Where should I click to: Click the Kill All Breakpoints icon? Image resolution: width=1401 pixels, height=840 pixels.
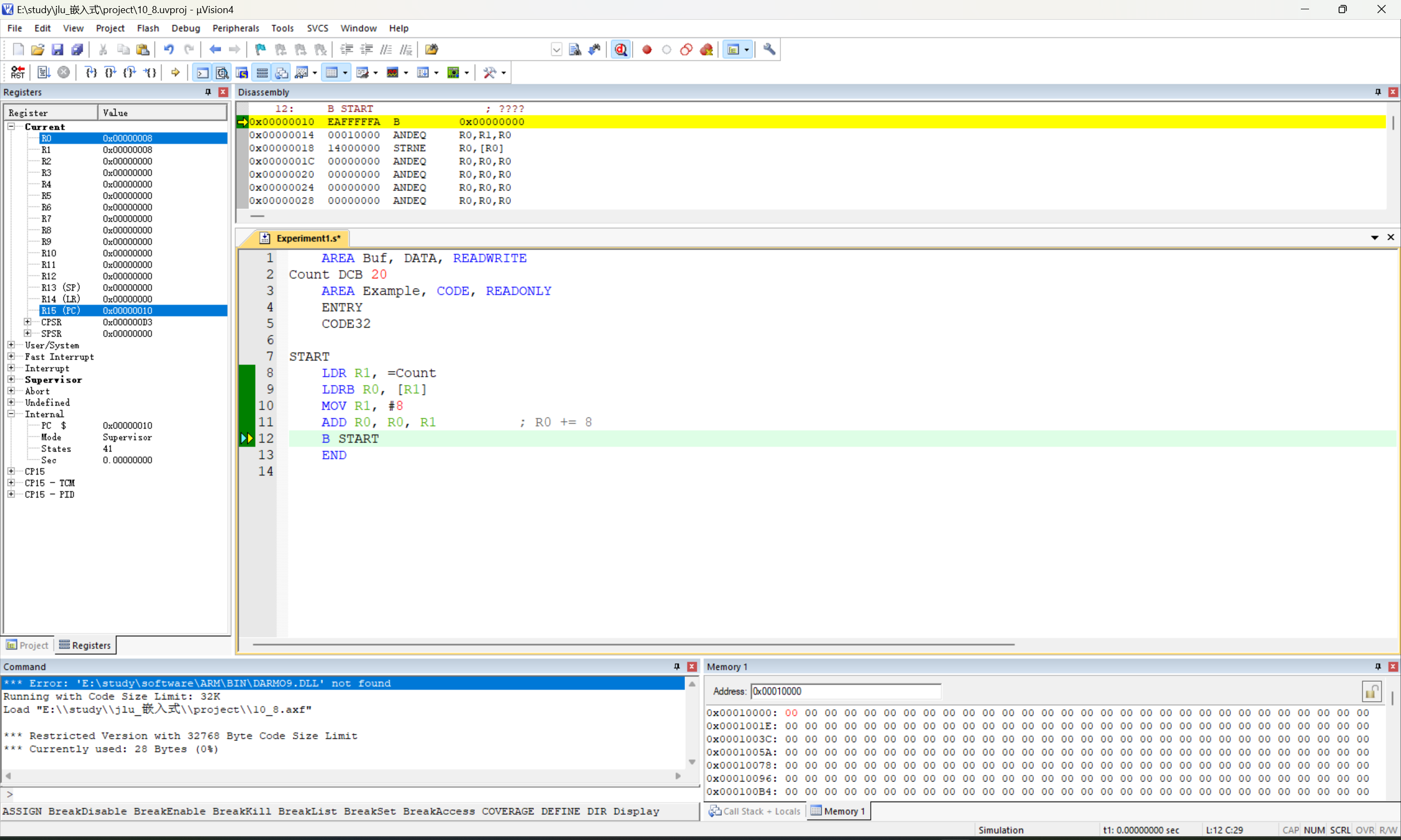(x=706, y=50)
